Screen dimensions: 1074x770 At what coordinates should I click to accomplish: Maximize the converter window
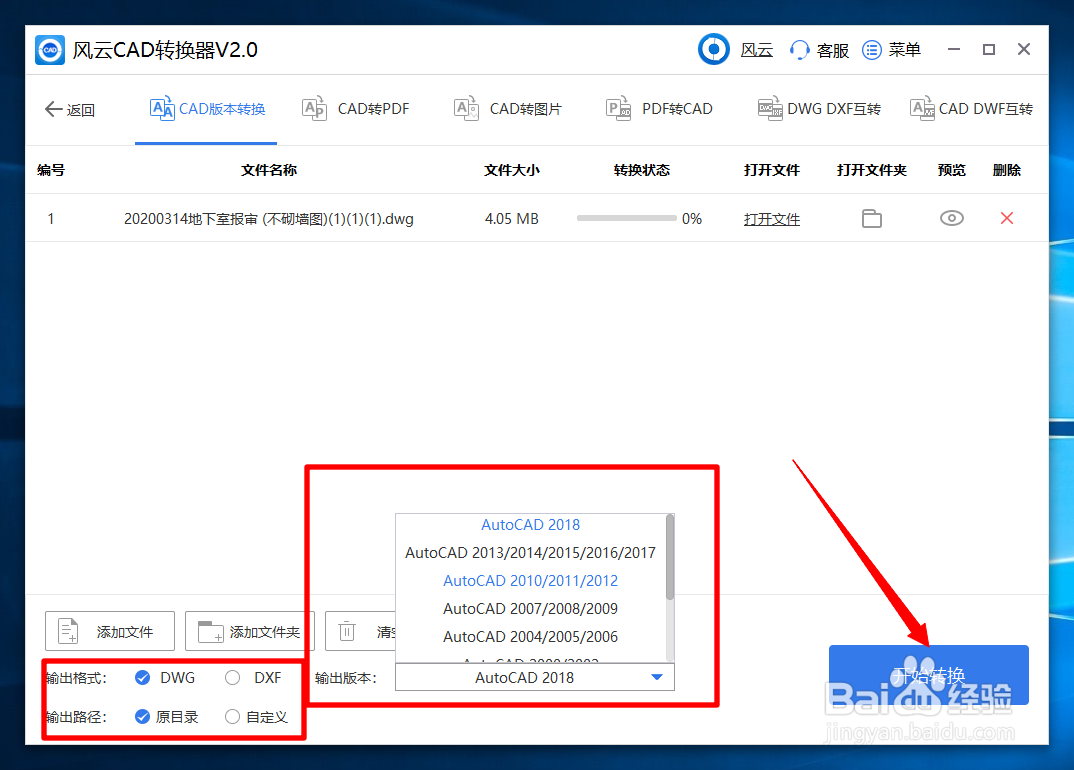(988, 49)
